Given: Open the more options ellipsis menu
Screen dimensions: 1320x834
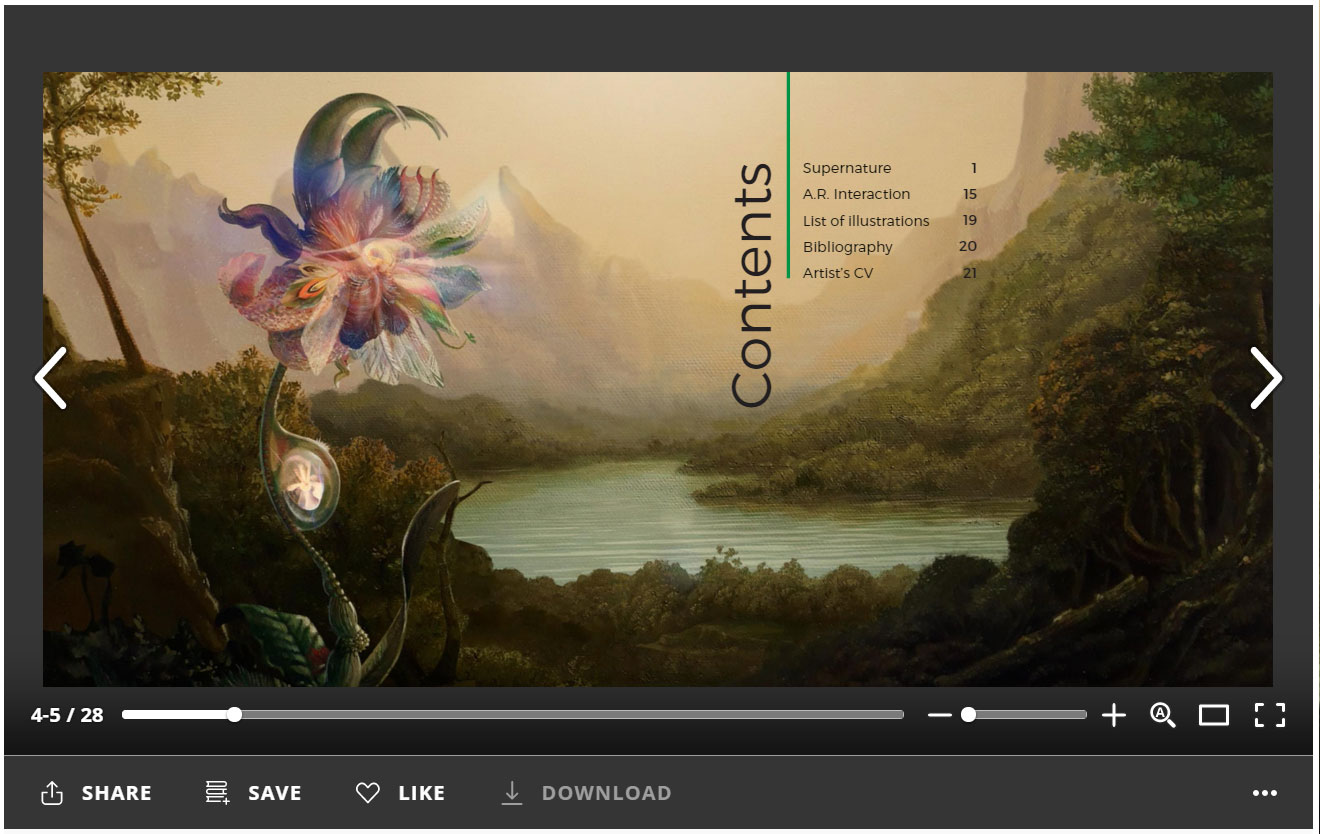Looking at the screenshot, I should pyautogui.click(x=1264, y=791).
